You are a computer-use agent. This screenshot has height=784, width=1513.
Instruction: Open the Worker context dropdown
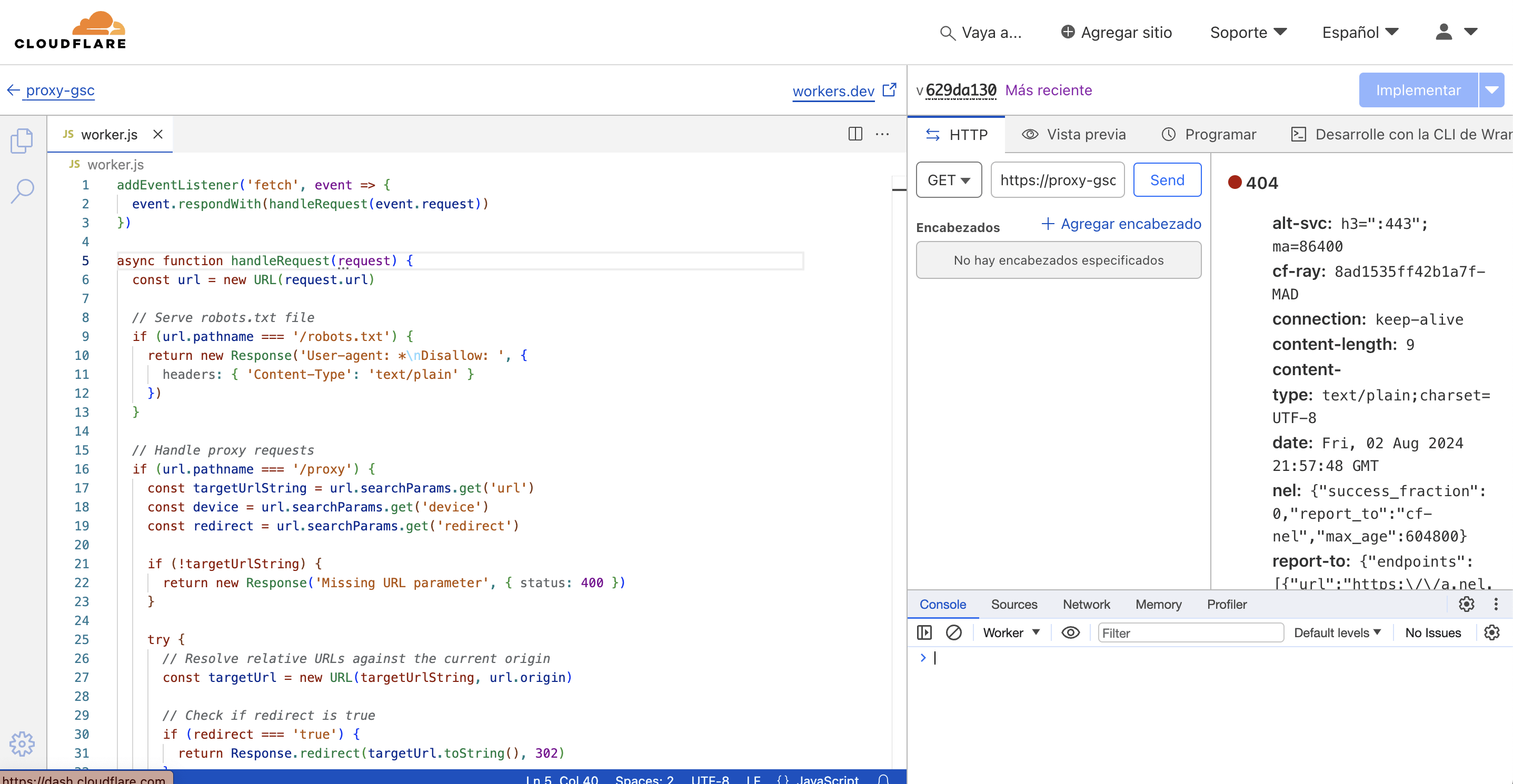[x=1011, y=632]
